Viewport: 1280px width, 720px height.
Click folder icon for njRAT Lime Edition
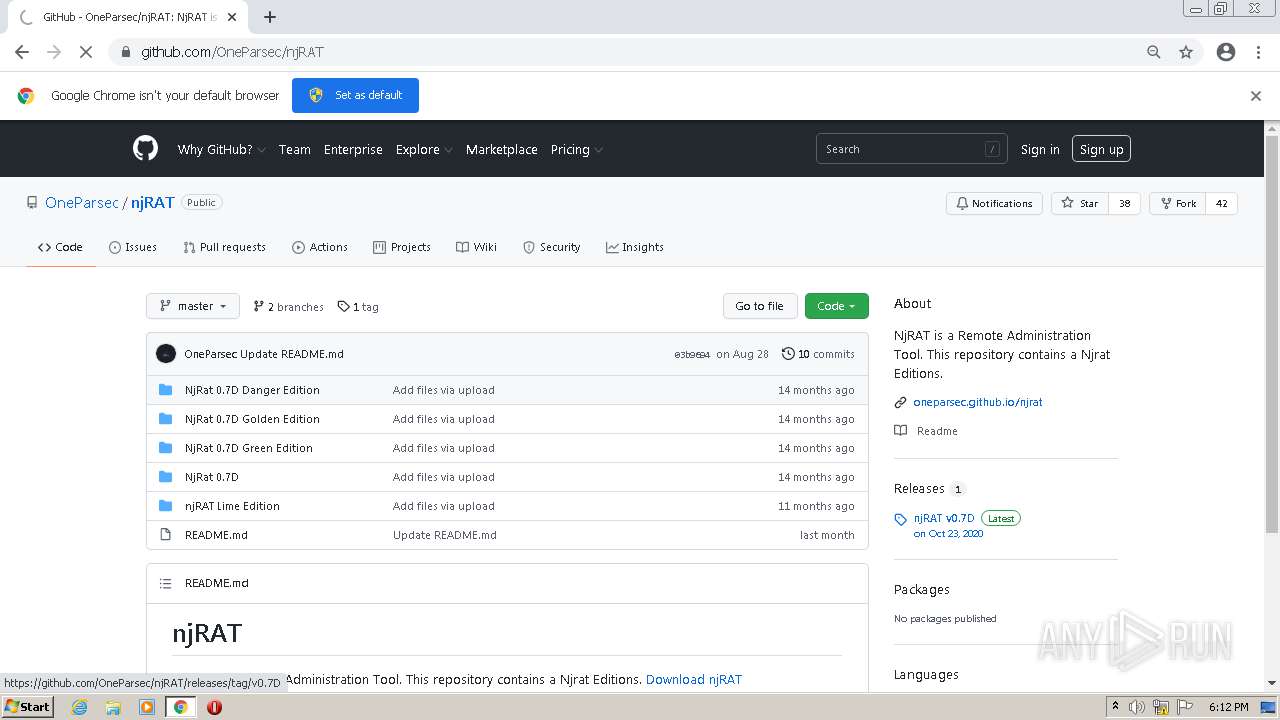point(166,506)
